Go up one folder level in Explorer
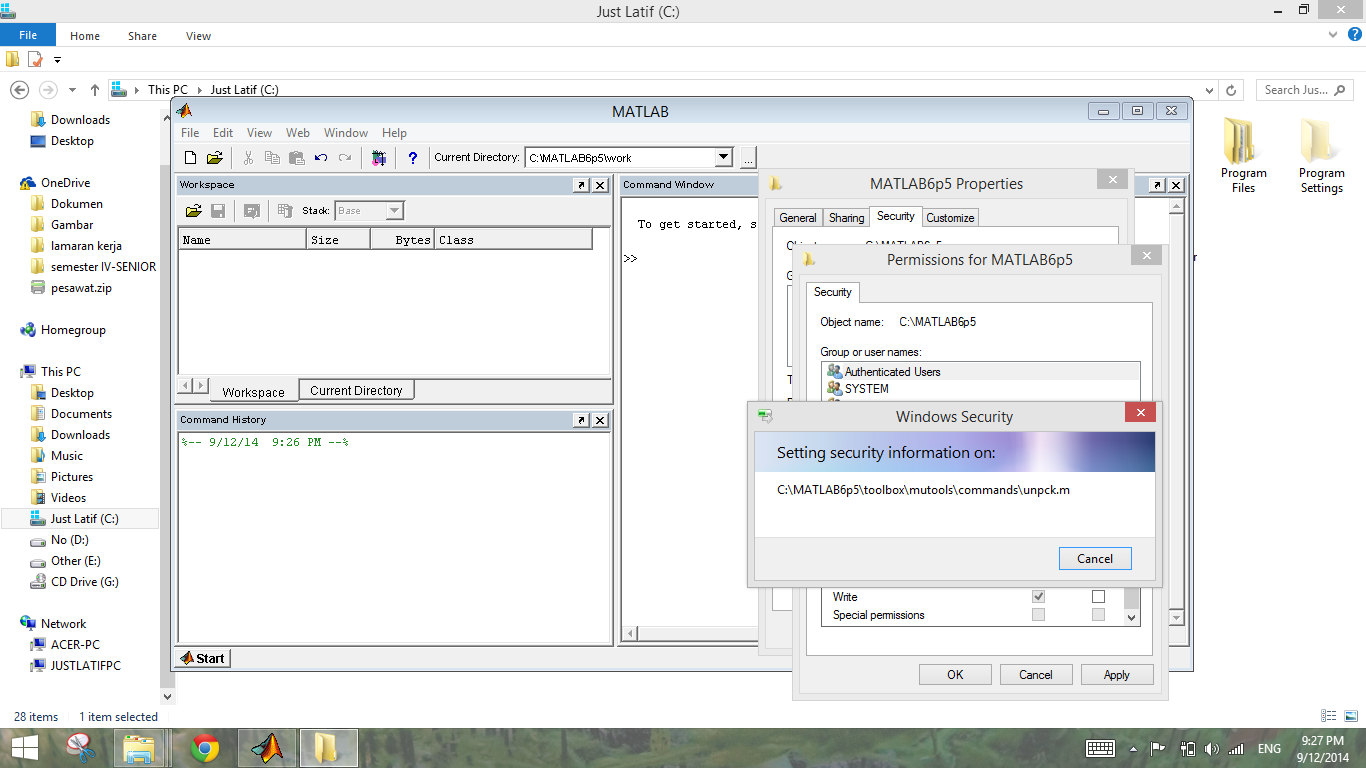 [x=95, y=89]
